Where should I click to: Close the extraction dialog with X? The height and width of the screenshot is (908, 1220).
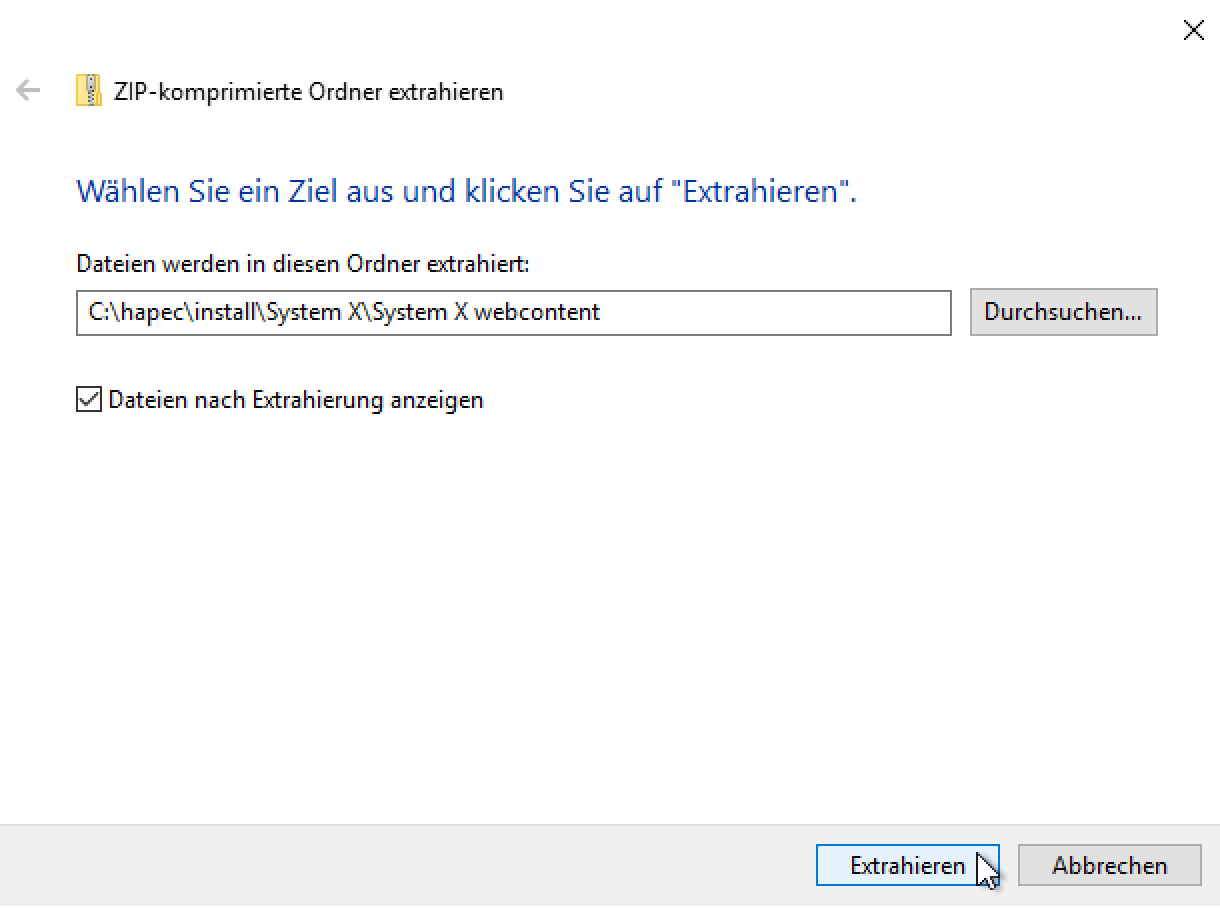click(x=1193, y=30)
